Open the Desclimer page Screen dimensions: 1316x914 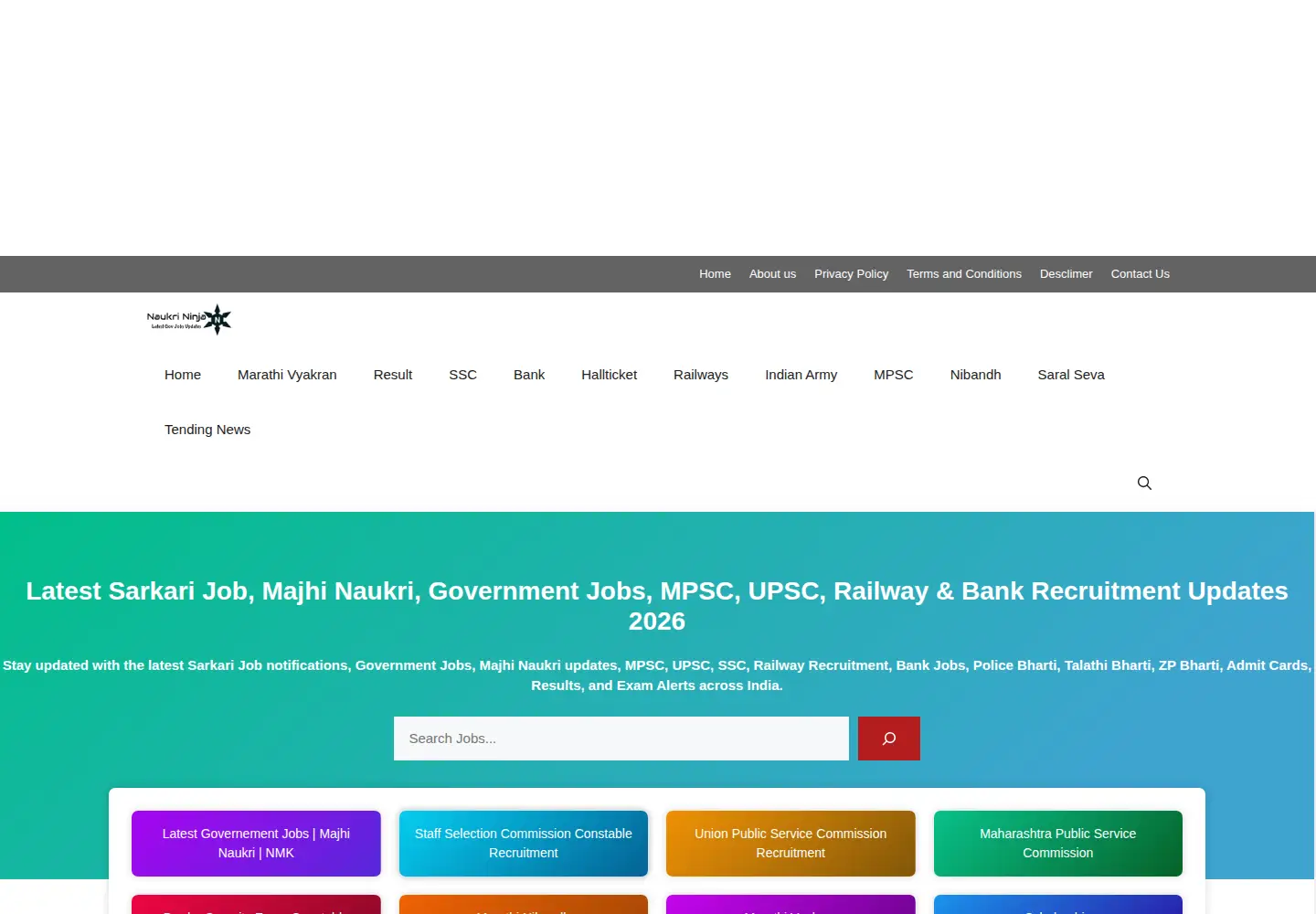coord(1066,274)
